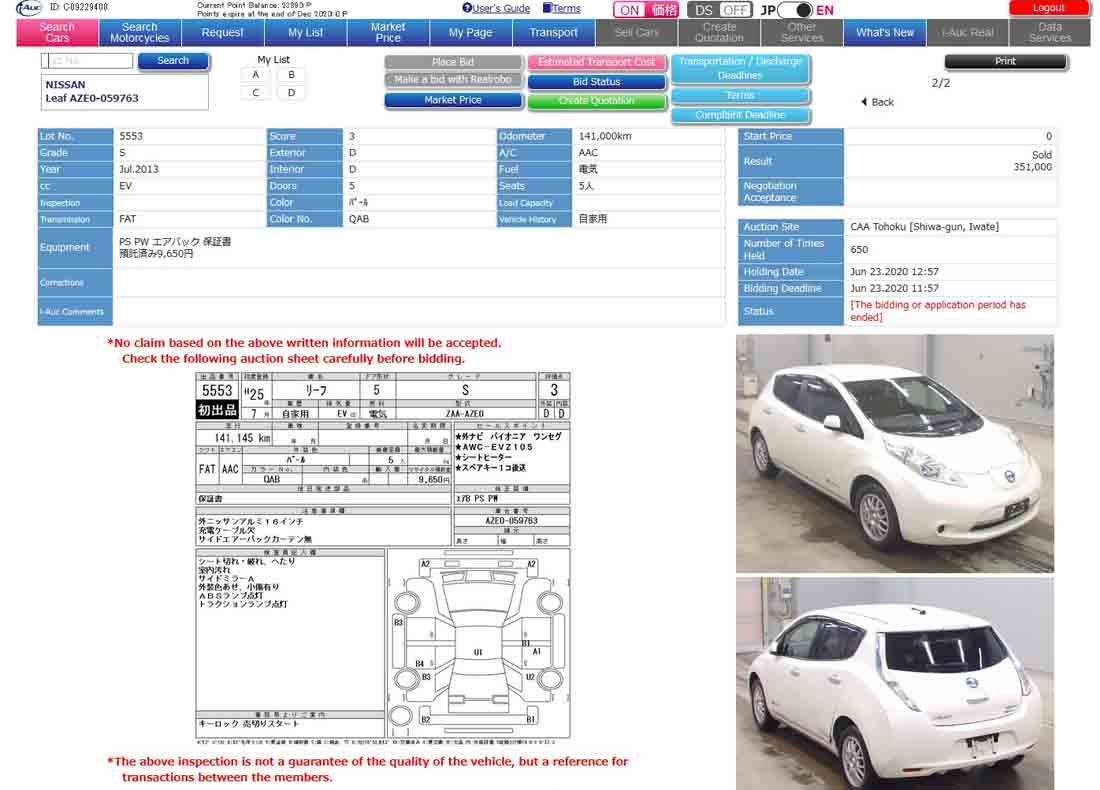Click the iAUC logo
This screenshot has width=1100, height=790.
tap(29, 8)
